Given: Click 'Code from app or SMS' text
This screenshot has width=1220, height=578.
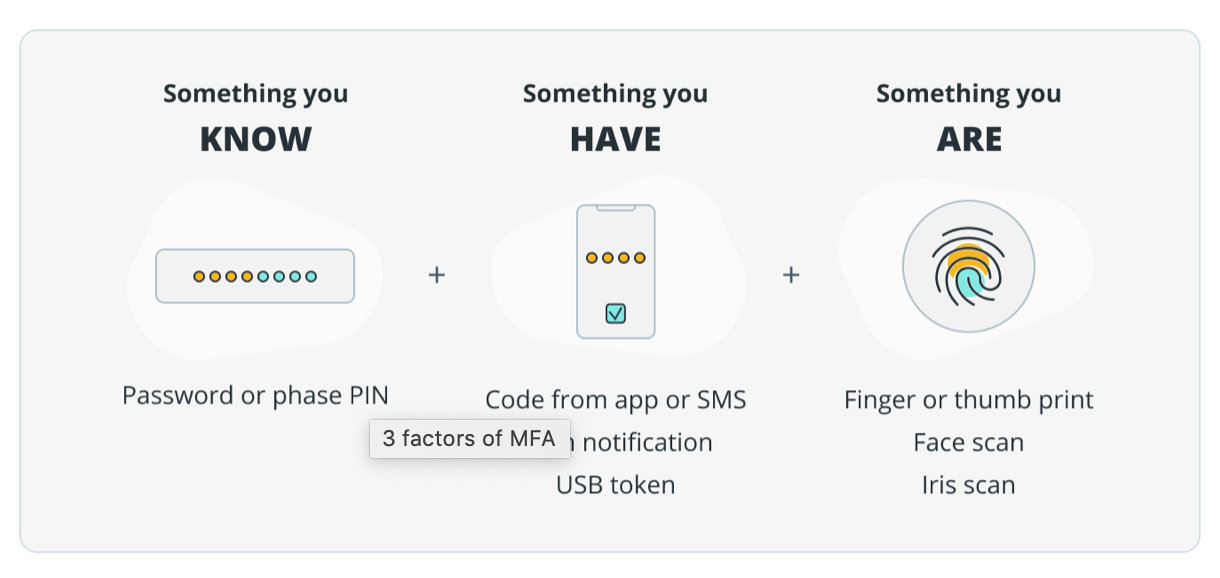Looking at the screenshot, I should click(616, 400).
